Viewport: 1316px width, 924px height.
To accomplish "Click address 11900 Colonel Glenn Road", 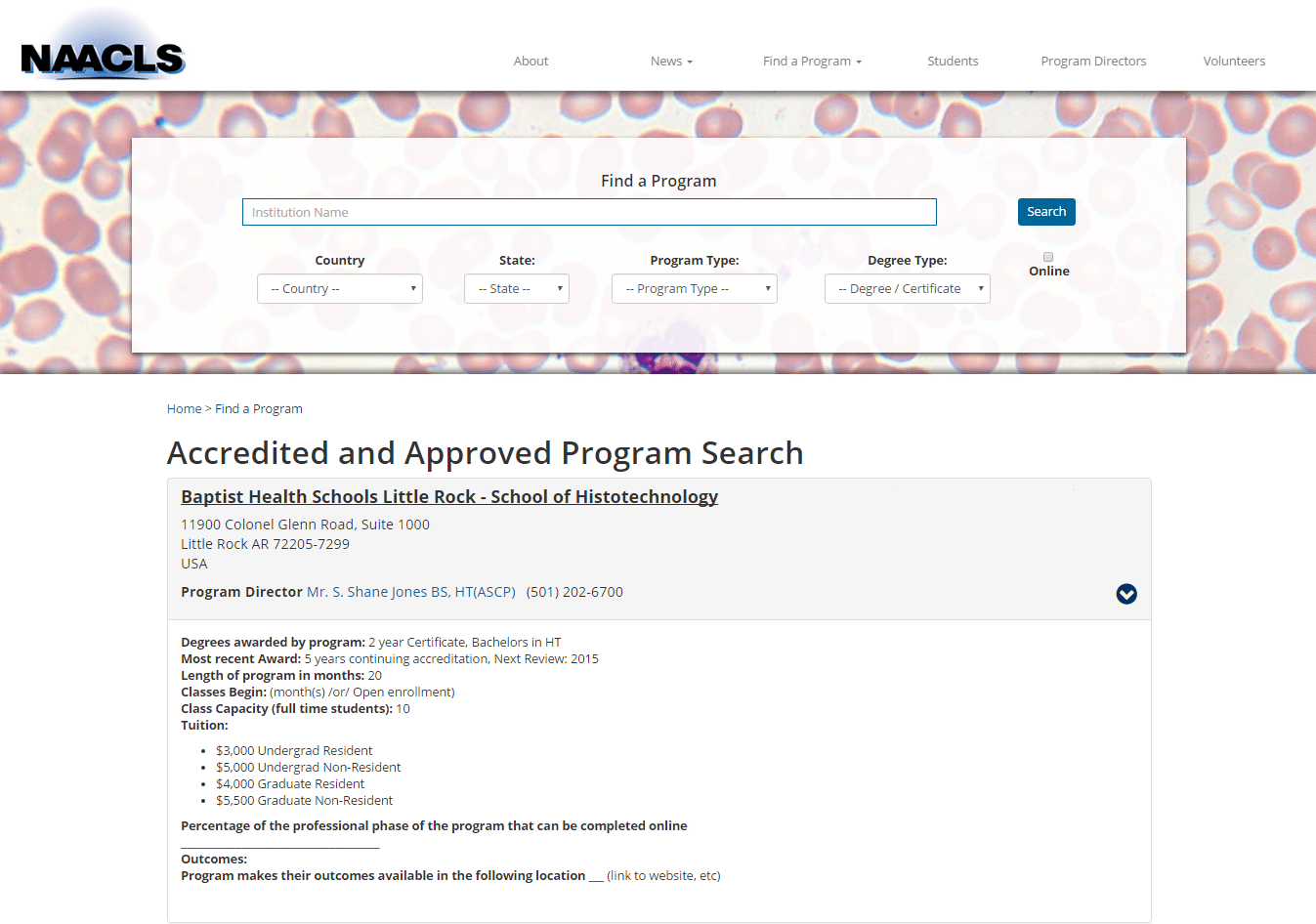I will tap(305, 525).
